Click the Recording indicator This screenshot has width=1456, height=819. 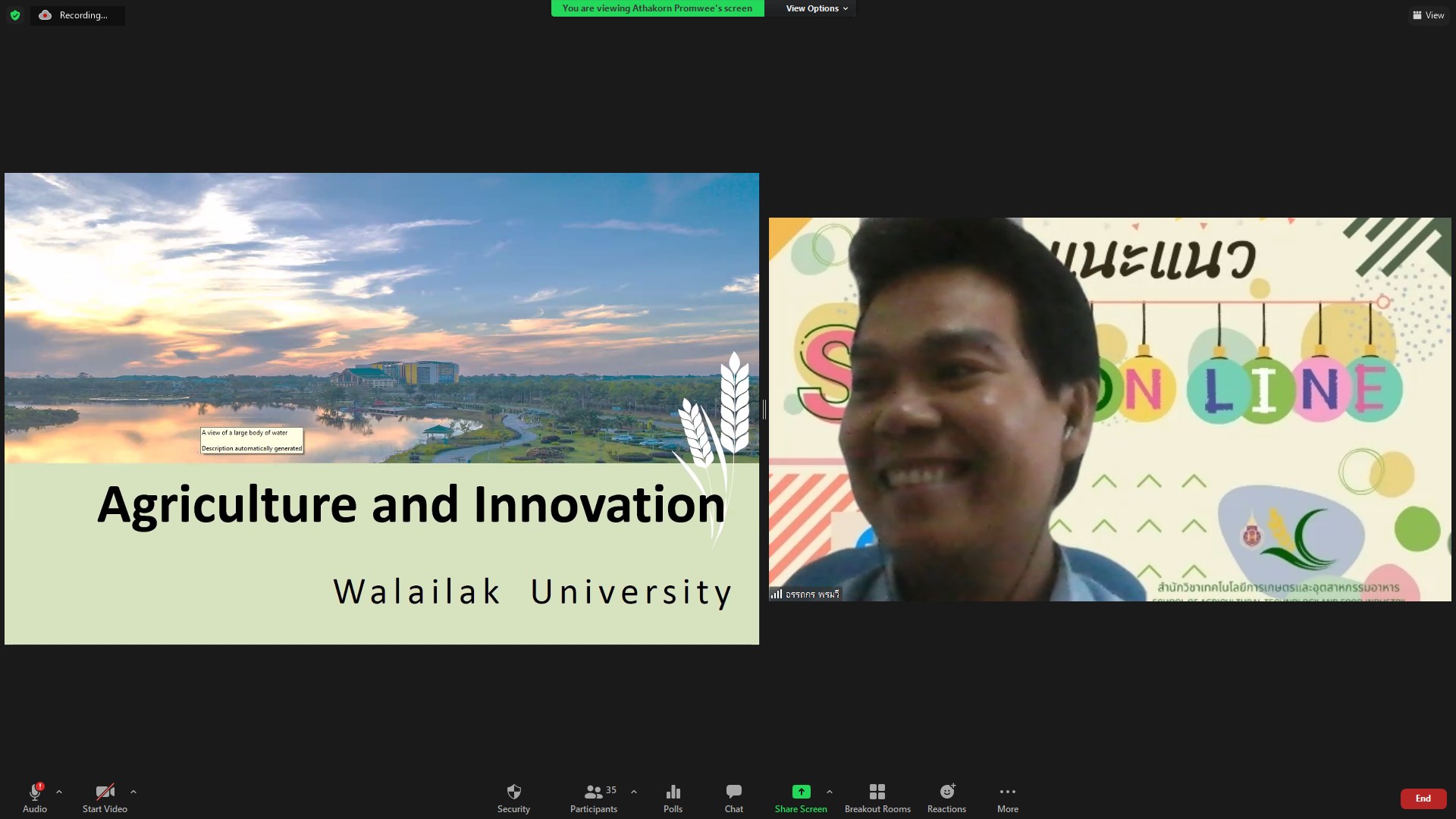click(x=77, y=15)
